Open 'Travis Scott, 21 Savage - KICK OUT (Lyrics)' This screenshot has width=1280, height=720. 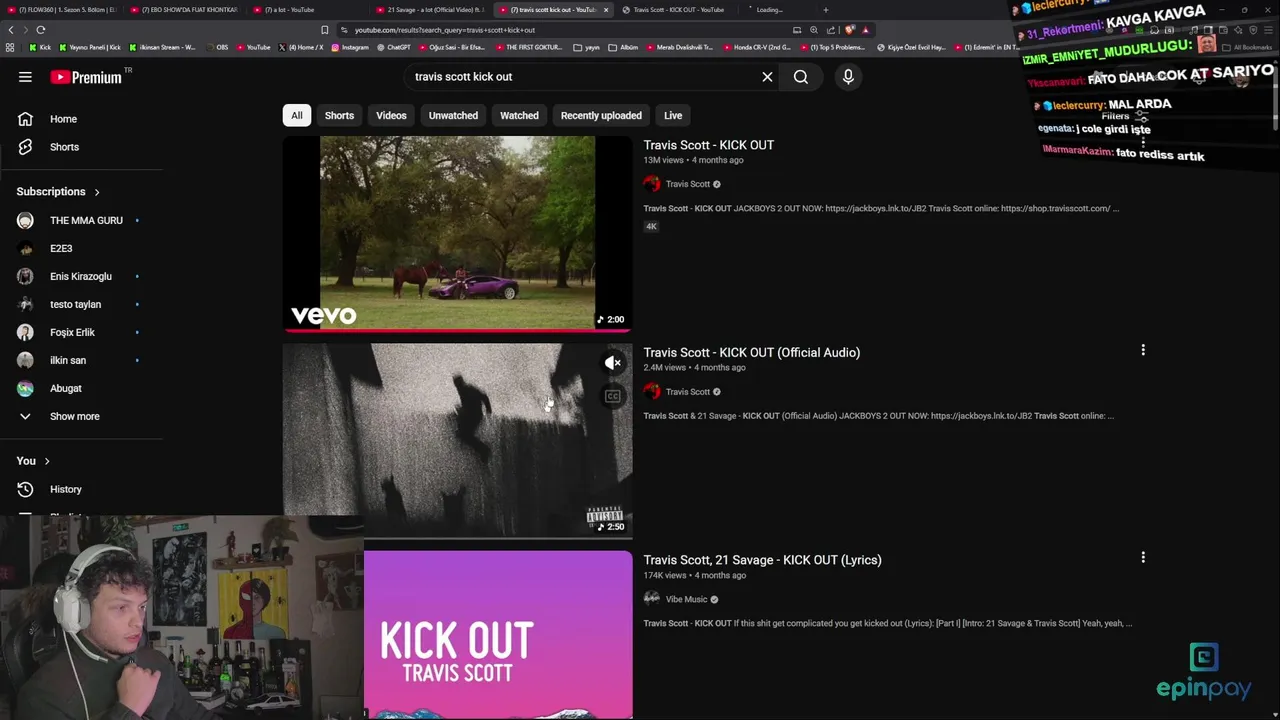point(762,560)
